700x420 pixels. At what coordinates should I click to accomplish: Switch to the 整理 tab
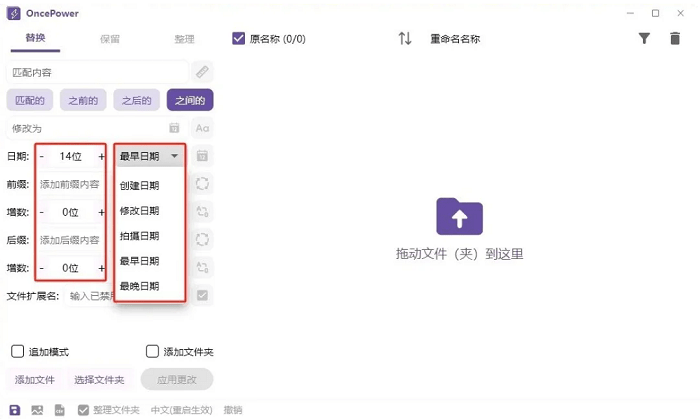click(x=184, y=39)
